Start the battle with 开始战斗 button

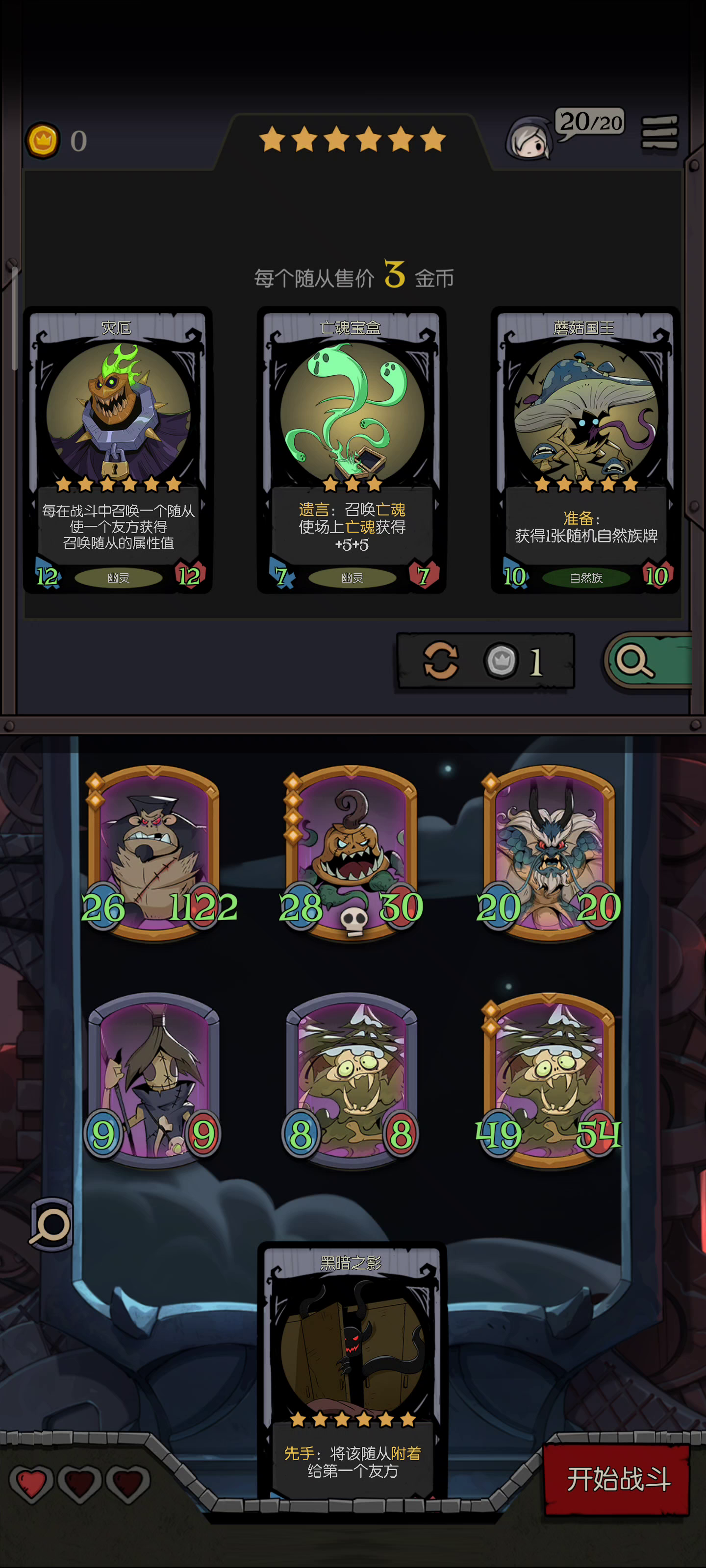[617, 1479]
